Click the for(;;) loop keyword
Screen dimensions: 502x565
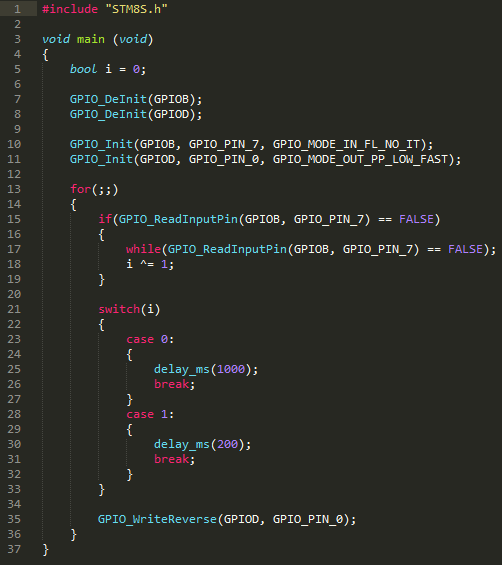[x=80, y=189]
